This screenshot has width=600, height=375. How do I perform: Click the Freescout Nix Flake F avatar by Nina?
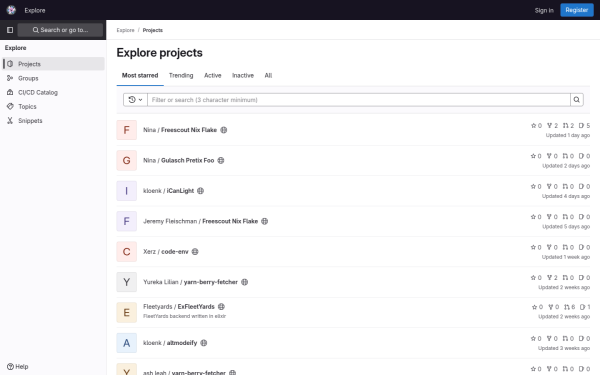point(127,130)
